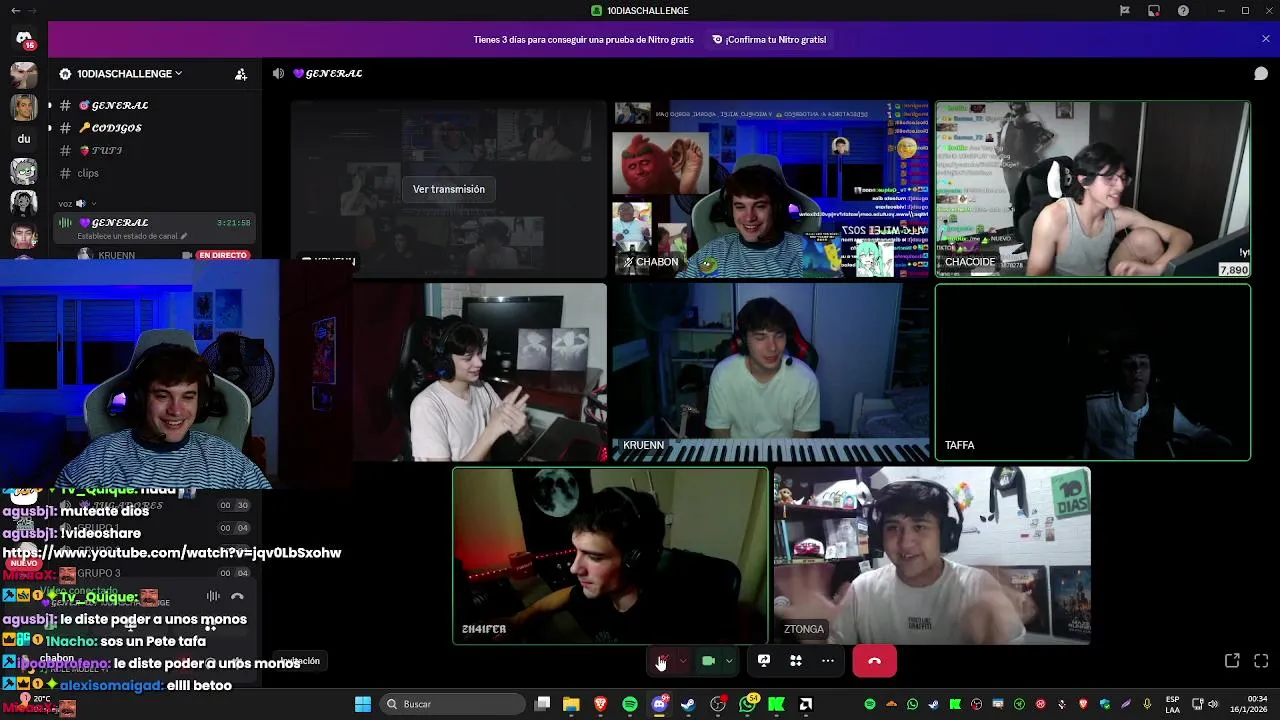Viewport: 1280px width, 720px height.
Task: Click 'Establece un estado de canal' link
Action: pyautogui.click(x=132, y=236)
